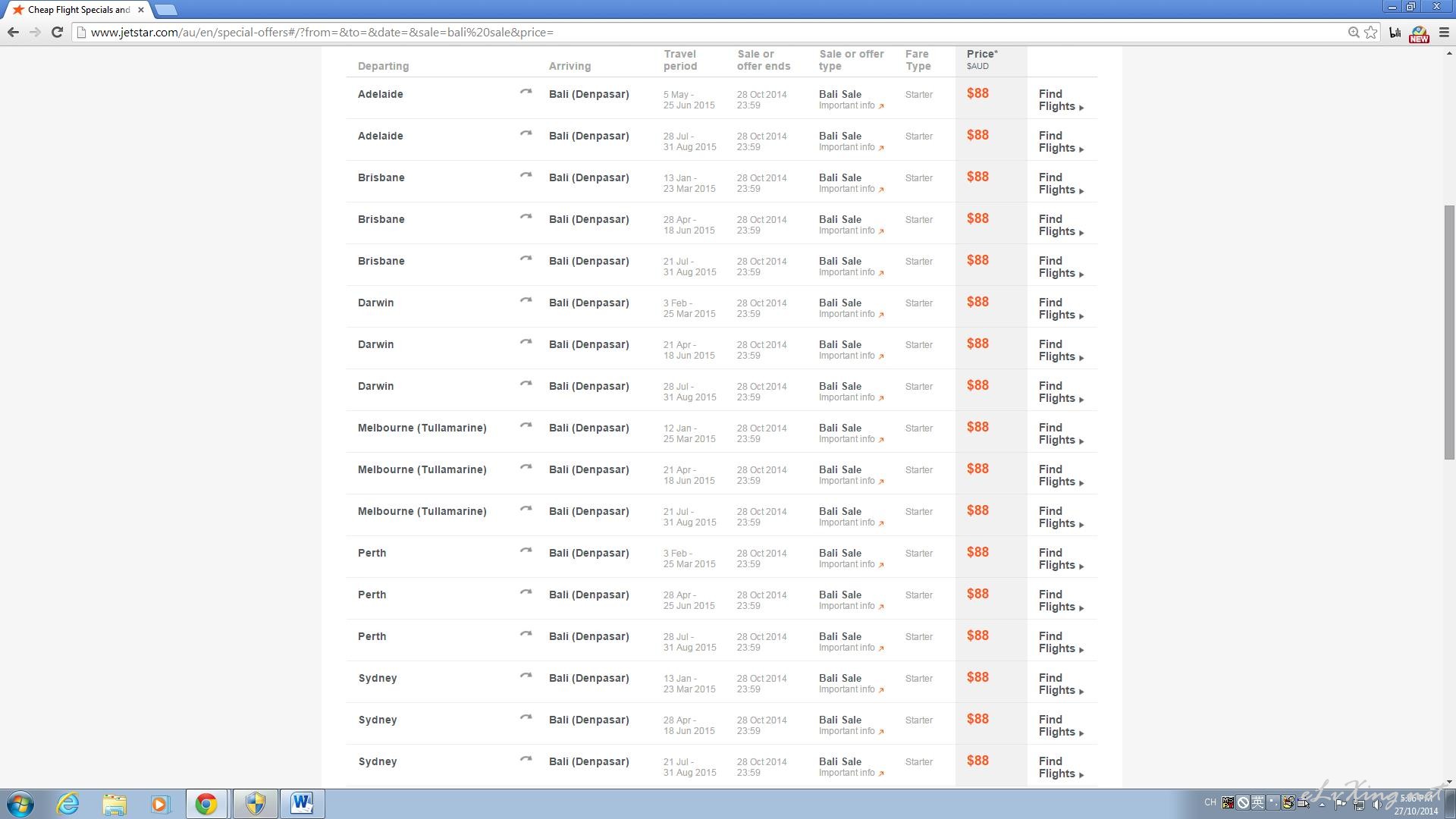This screenshot has height=819, width=1456.
Task: Open the page zoom magnifier icon
Action: (x=1354, y=32)
